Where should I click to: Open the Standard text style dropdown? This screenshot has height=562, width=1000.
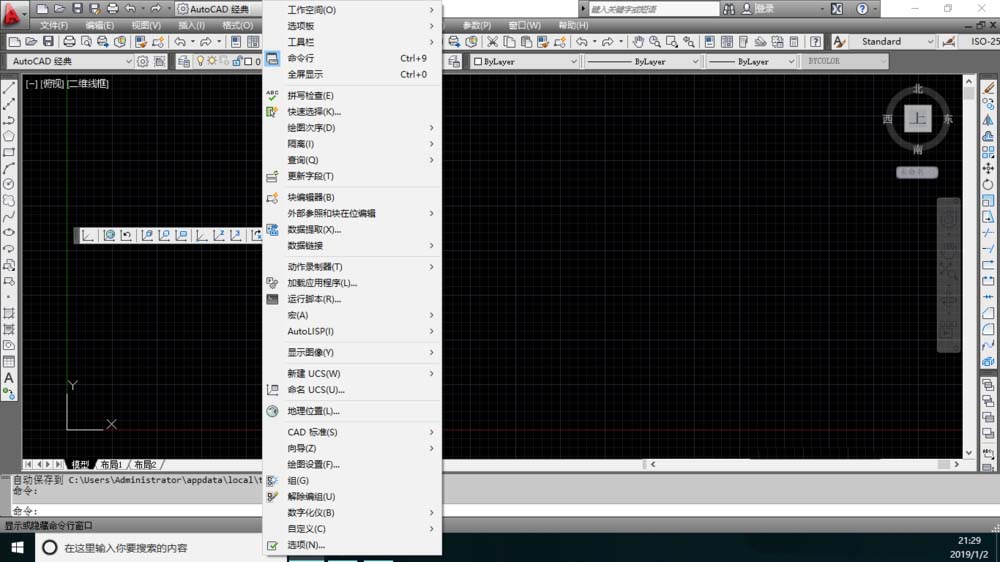pyautogui.click(x=892, y=41)
